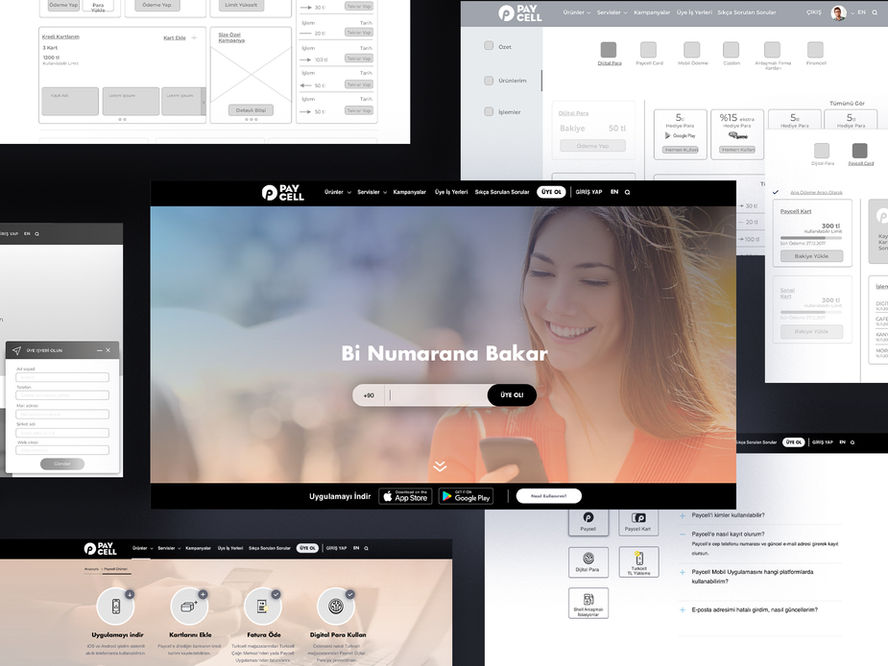The height and width of the screenshot is (666, 888).
Task: Click paper plane icon in Üye İşyeri popup
Action: click(16, 351)
